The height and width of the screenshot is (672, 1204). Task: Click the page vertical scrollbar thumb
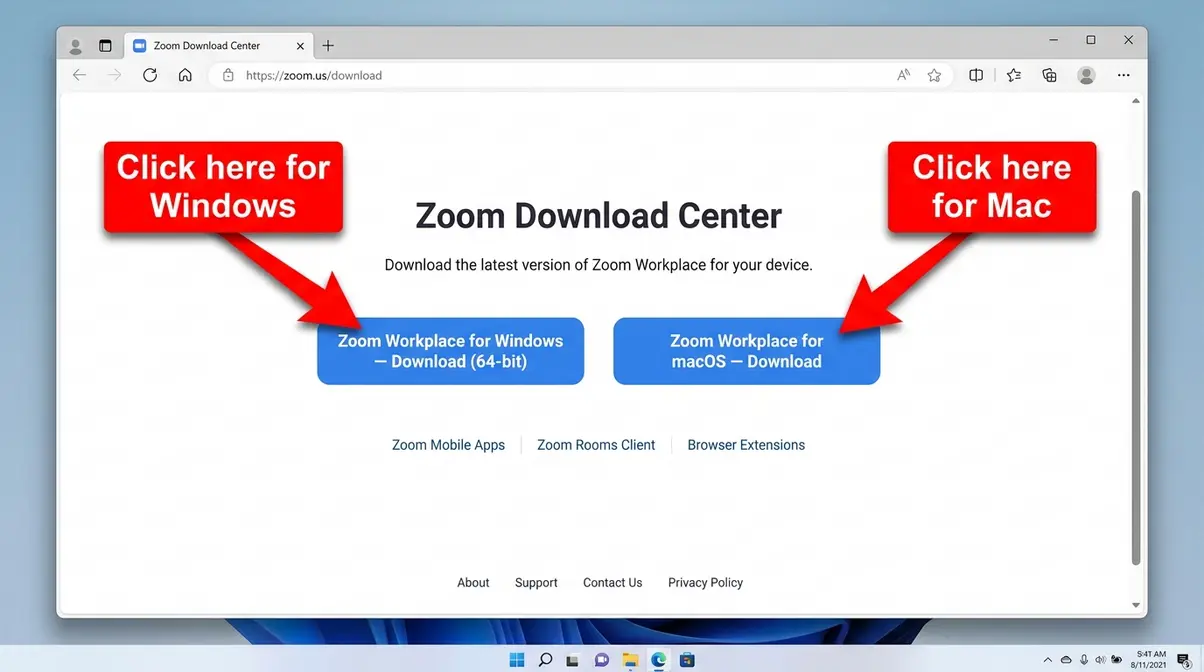pyautogui.click(x=1135, y=377)
